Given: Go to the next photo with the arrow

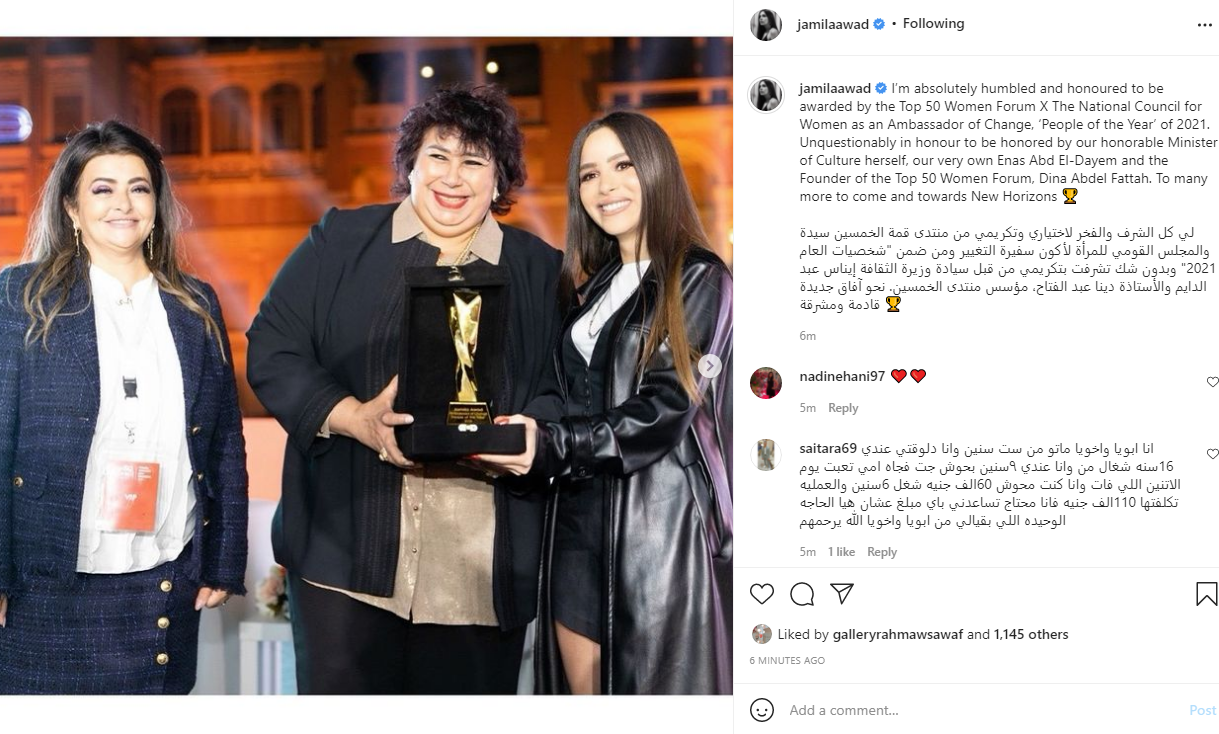Looking at the screenshot, I should pyautogui.click(x=709, y=366).
